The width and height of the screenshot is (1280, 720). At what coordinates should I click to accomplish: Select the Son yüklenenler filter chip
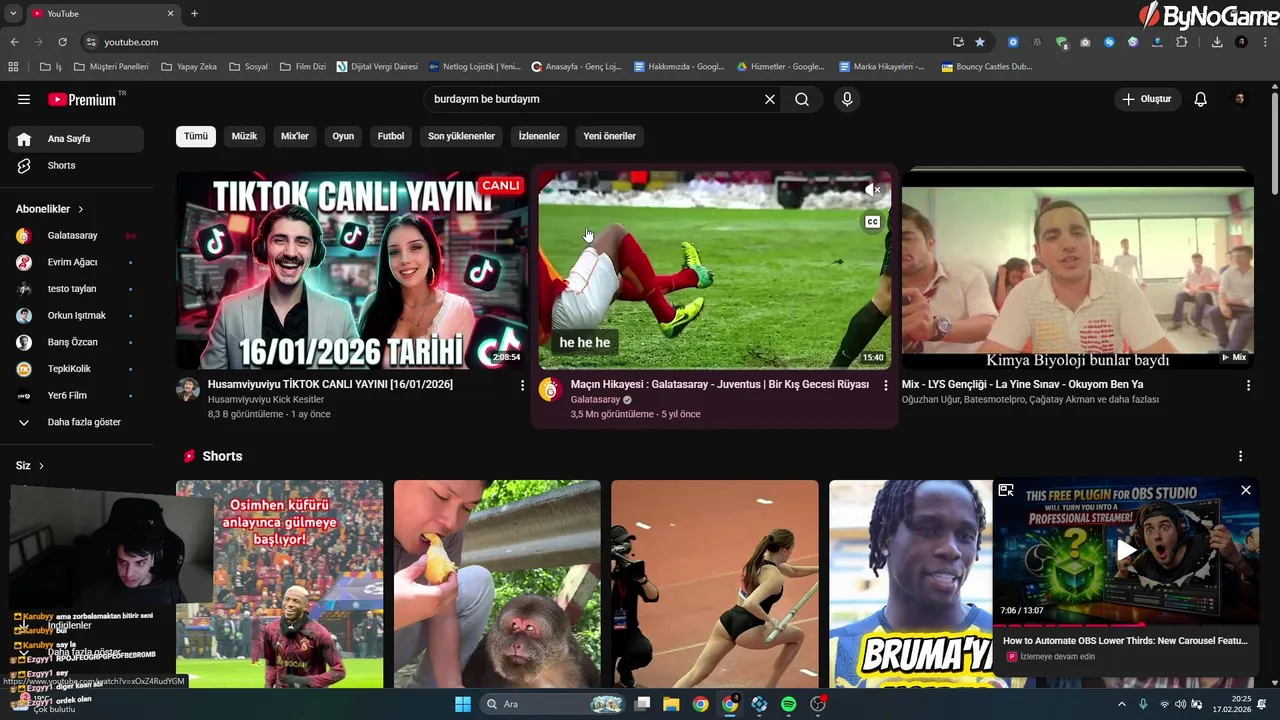(461, 136)
